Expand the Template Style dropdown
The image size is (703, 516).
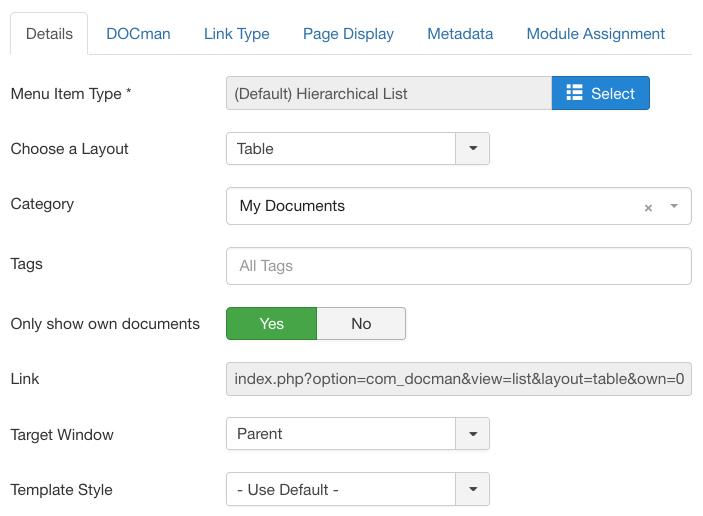coord(473,489)
